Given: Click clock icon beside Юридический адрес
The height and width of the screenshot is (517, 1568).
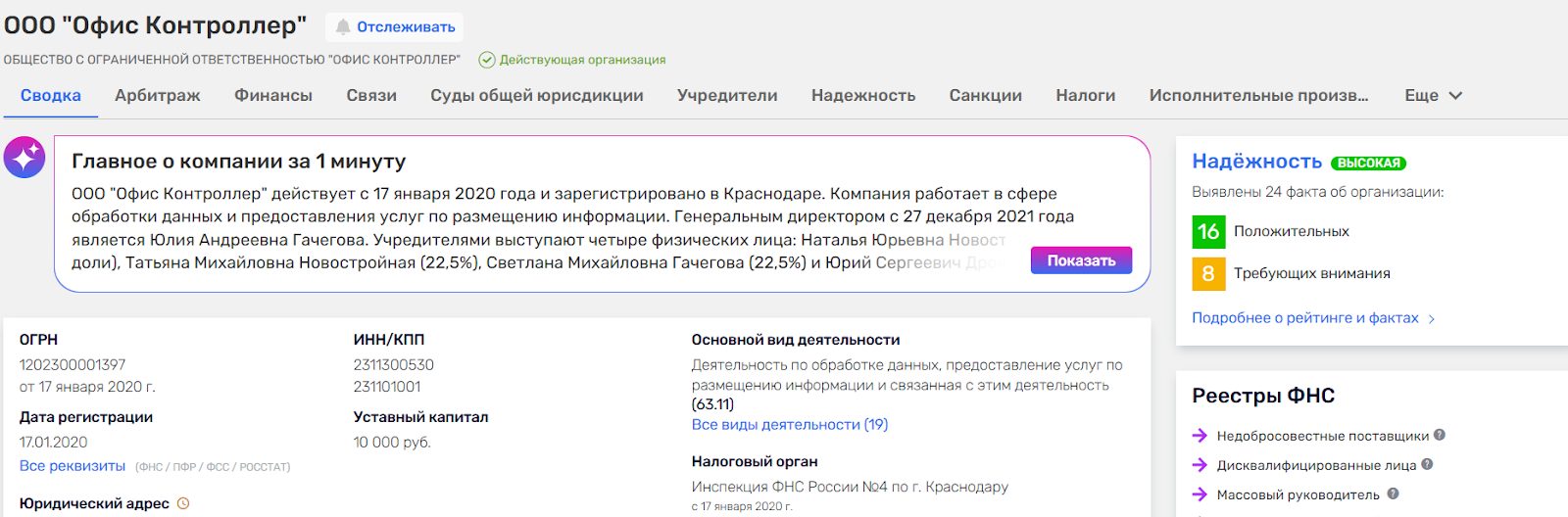Looking at the screenshot, I should 183,503.
